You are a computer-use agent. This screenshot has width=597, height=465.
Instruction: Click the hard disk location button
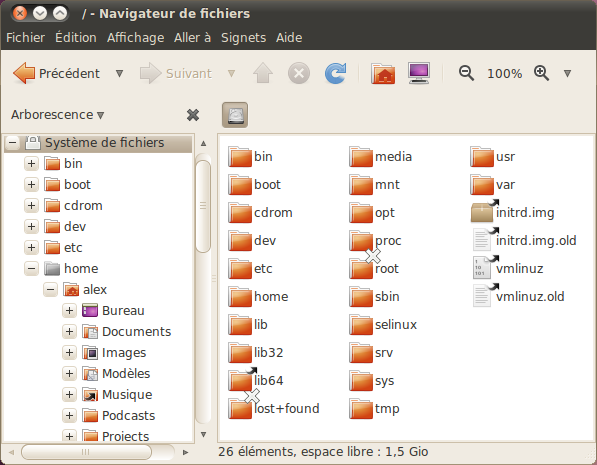tap(235, 115)
